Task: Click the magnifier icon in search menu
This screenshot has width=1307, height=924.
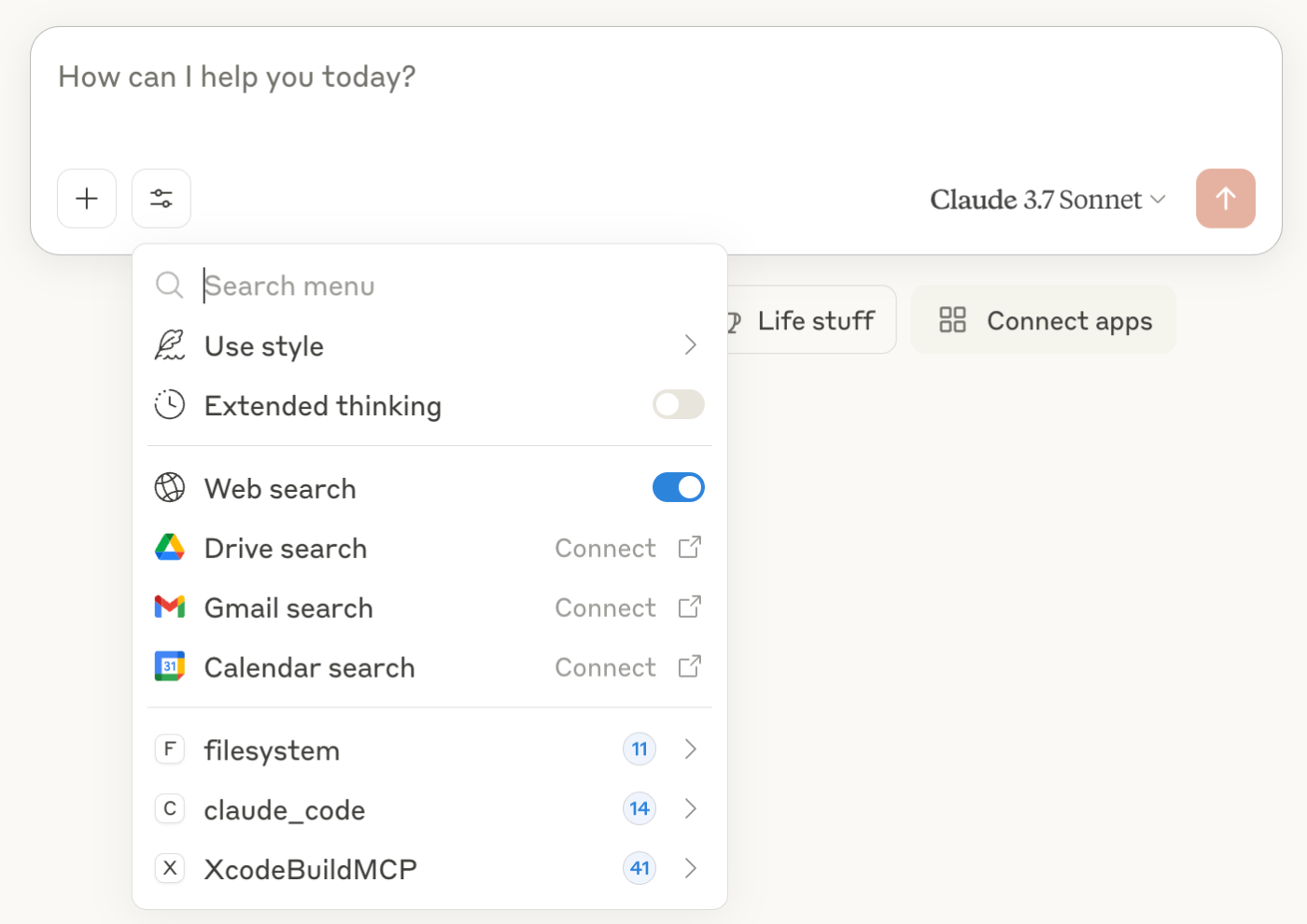Action: coord(169,286)
